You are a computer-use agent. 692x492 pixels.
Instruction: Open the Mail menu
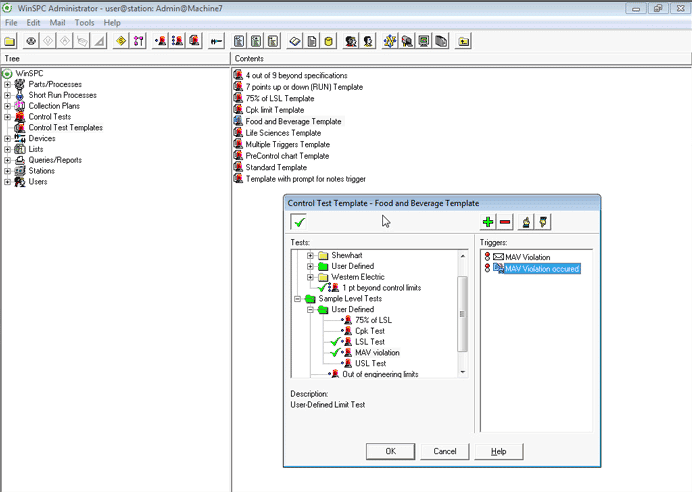58,22
